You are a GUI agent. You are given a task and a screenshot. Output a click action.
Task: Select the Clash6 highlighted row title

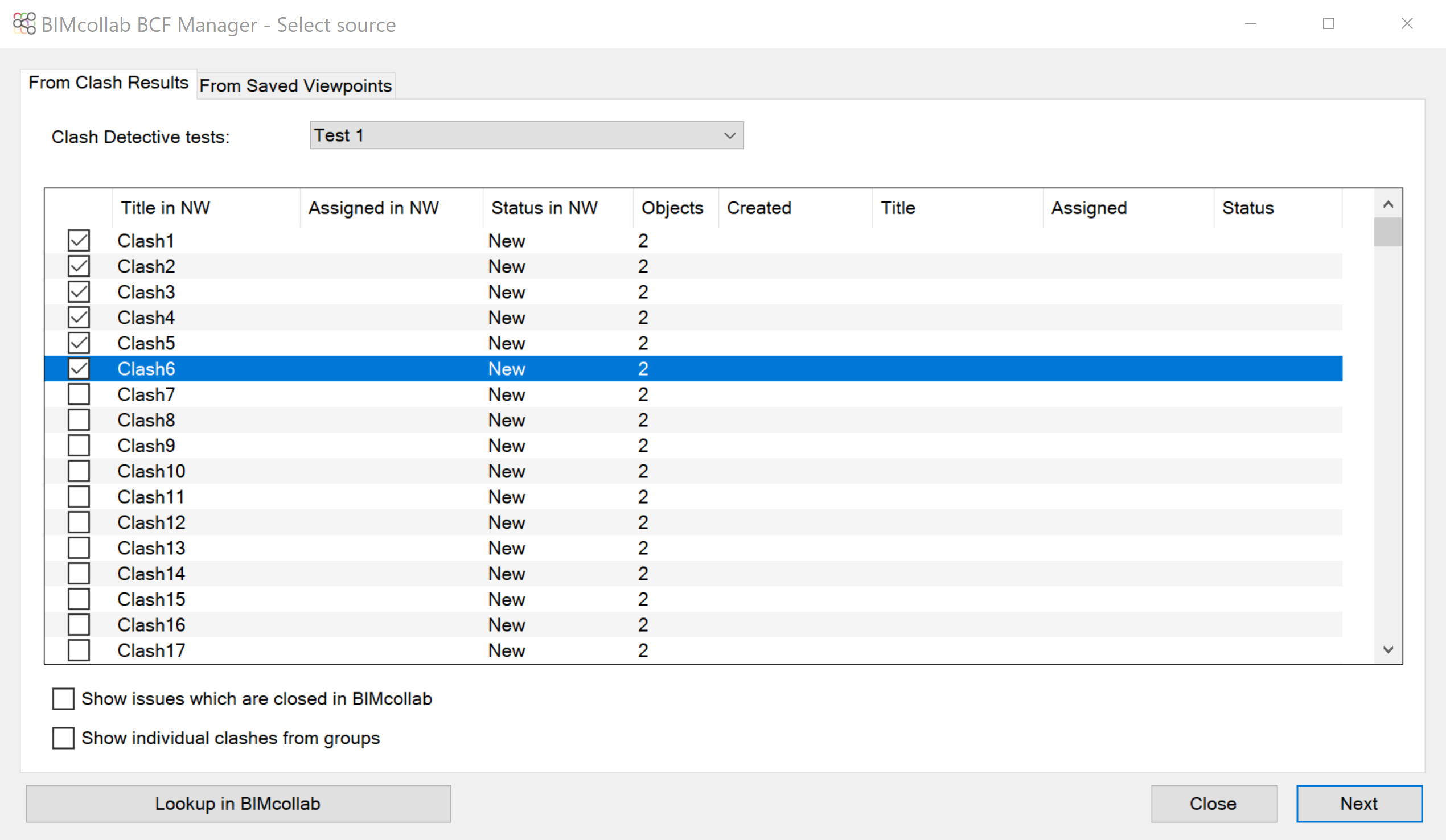coord(146,369)
